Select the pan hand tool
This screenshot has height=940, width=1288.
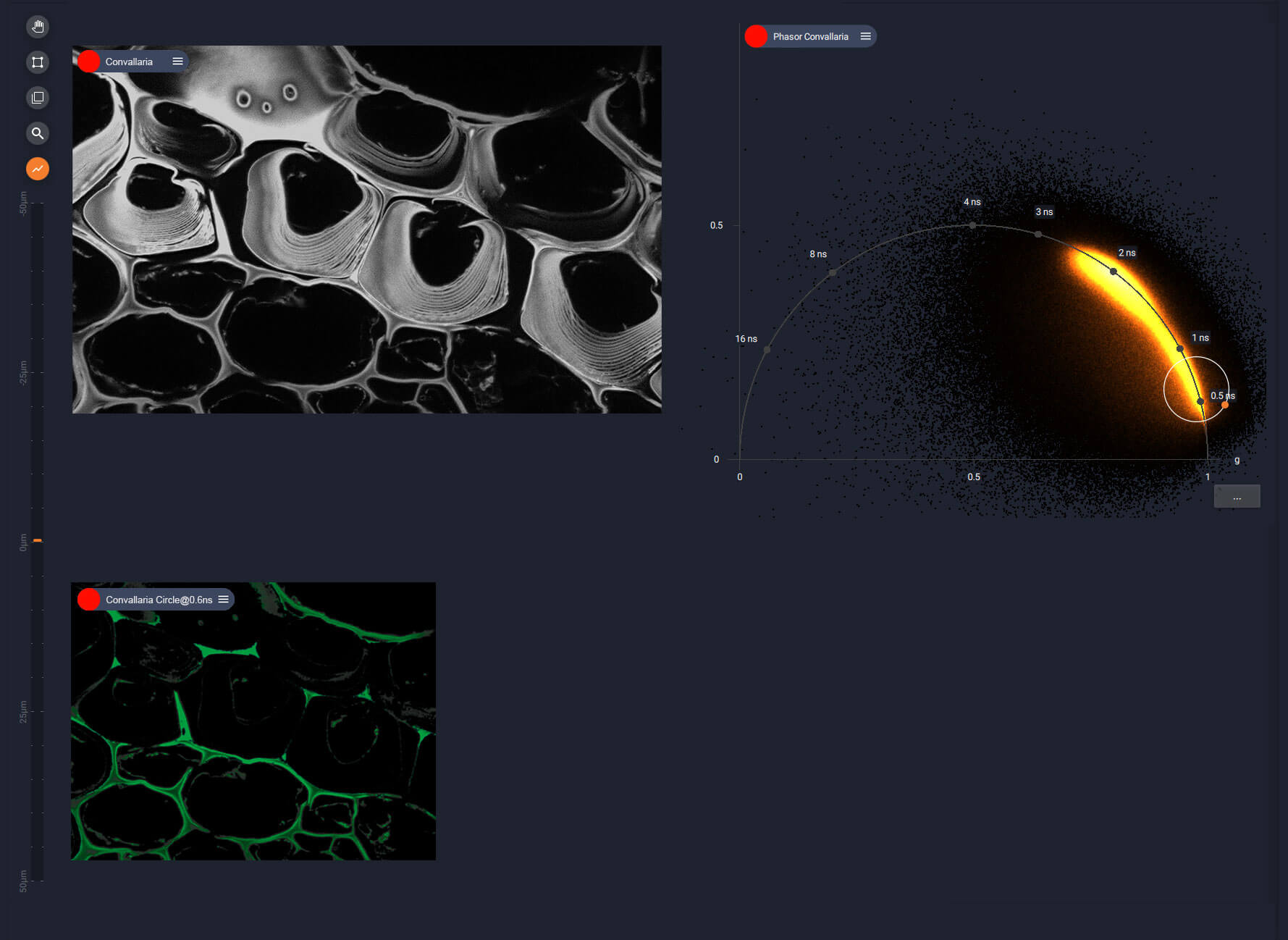38,27
